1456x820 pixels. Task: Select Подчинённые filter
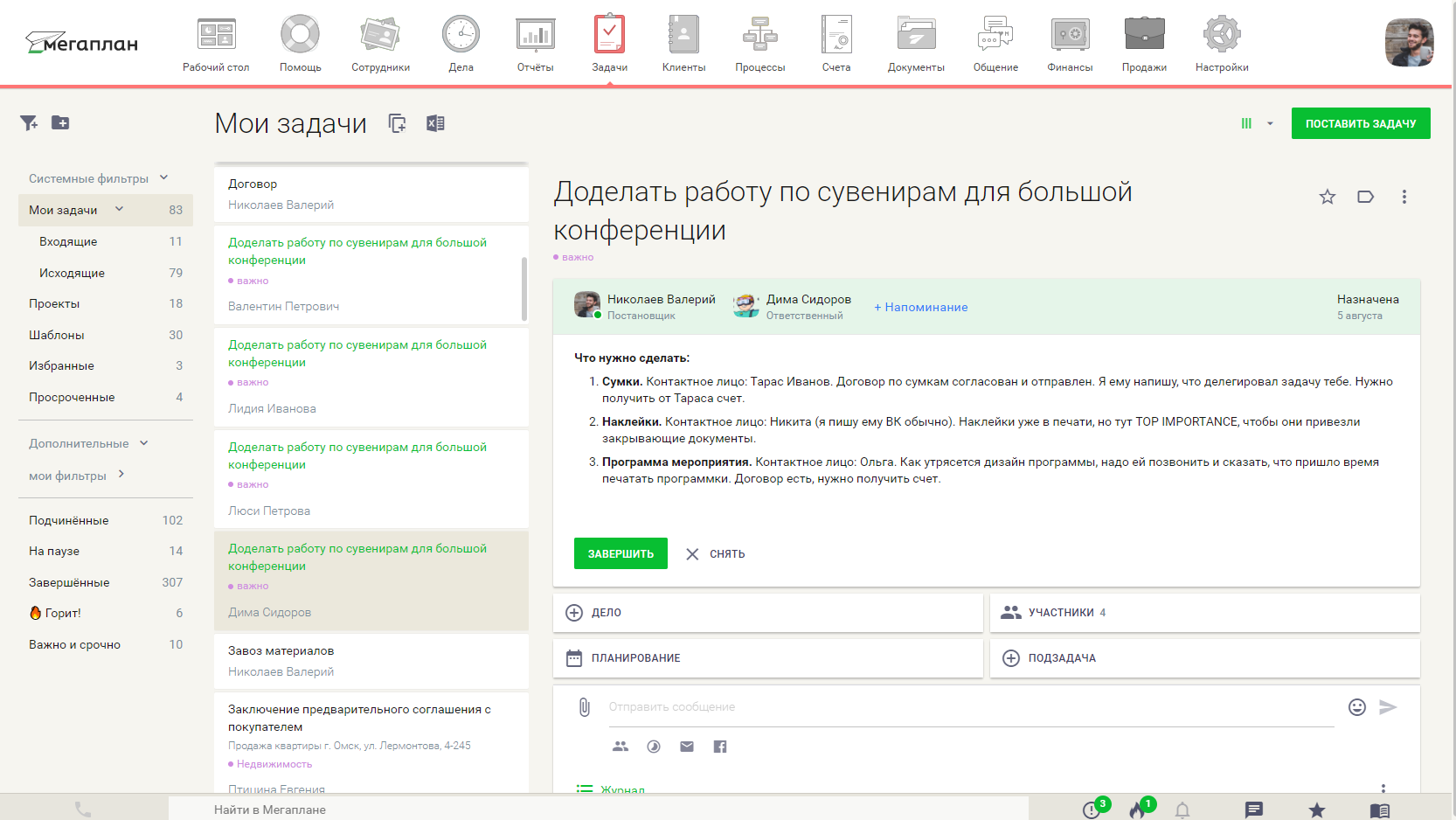pos(106,520)
